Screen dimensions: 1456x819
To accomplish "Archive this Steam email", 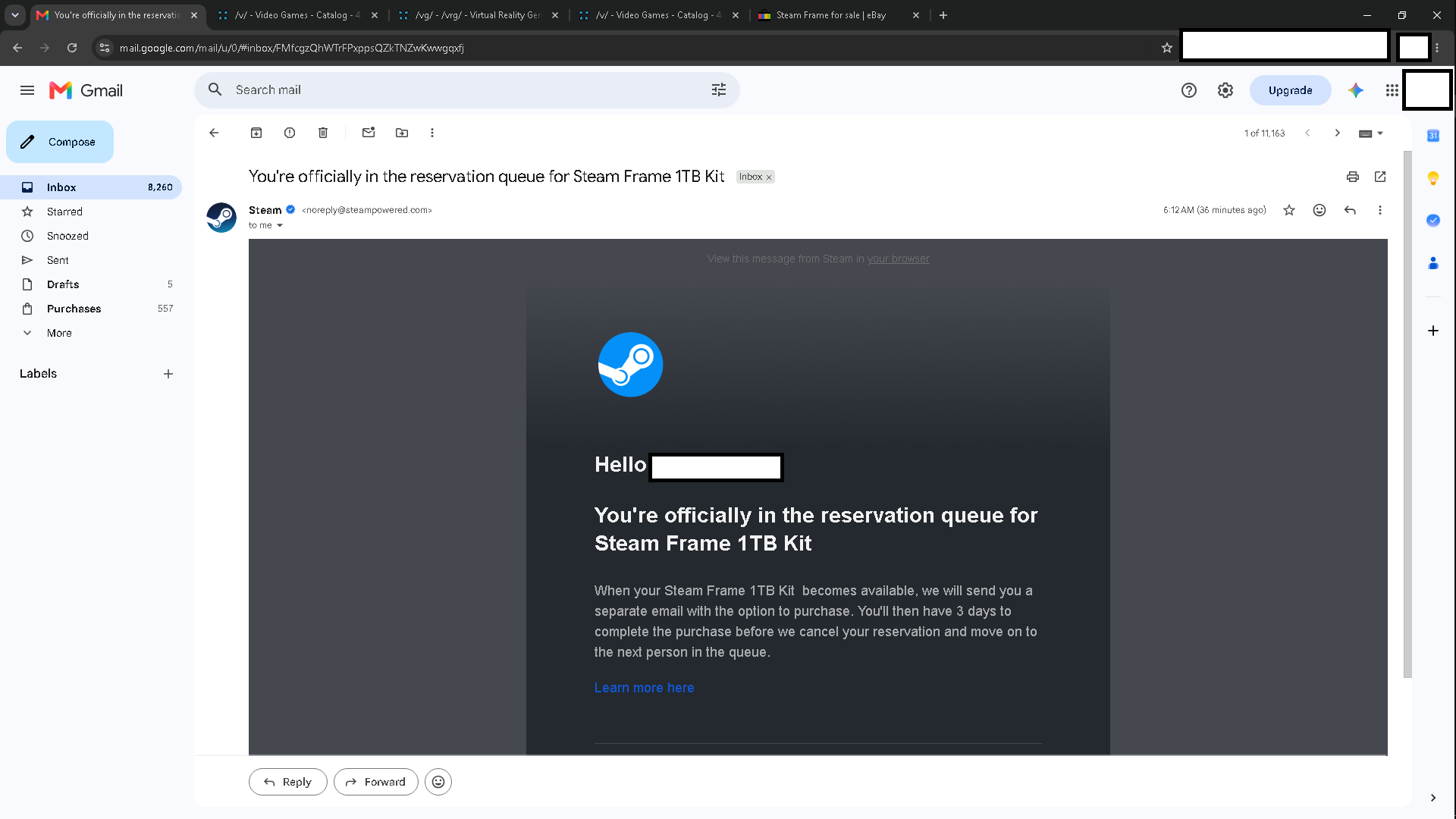I will coord(256,133).
